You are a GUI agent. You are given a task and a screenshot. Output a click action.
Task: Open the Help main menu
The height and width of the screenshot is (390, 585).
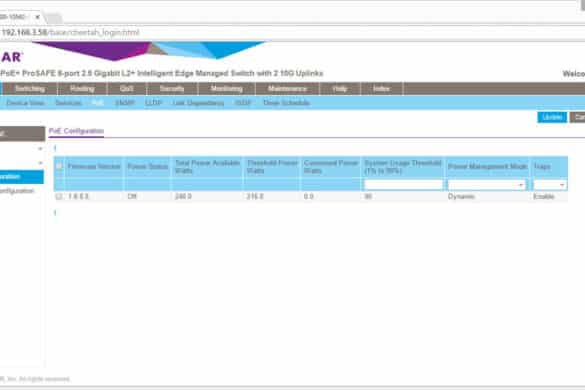tap(340, 89)
